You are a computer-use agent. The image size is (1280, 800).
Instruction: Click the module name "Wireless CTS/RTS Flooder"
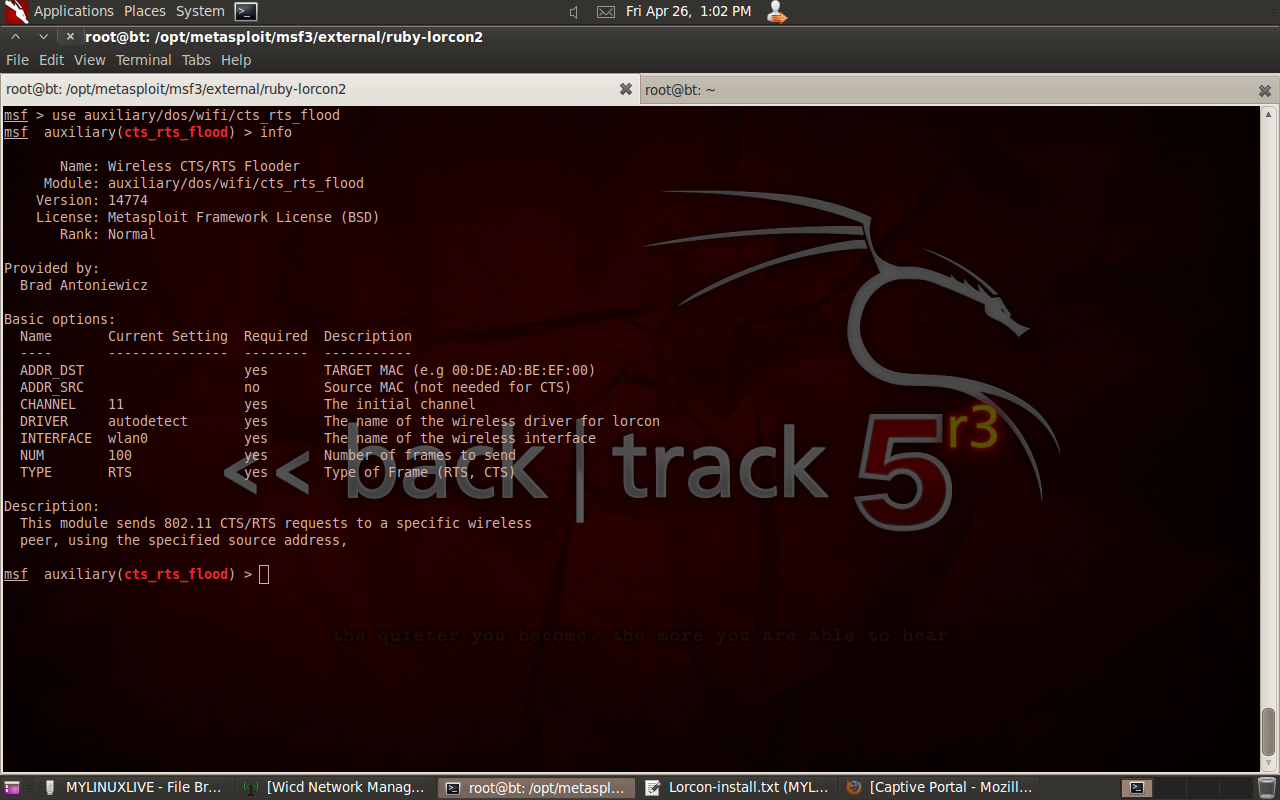(204, 166)
